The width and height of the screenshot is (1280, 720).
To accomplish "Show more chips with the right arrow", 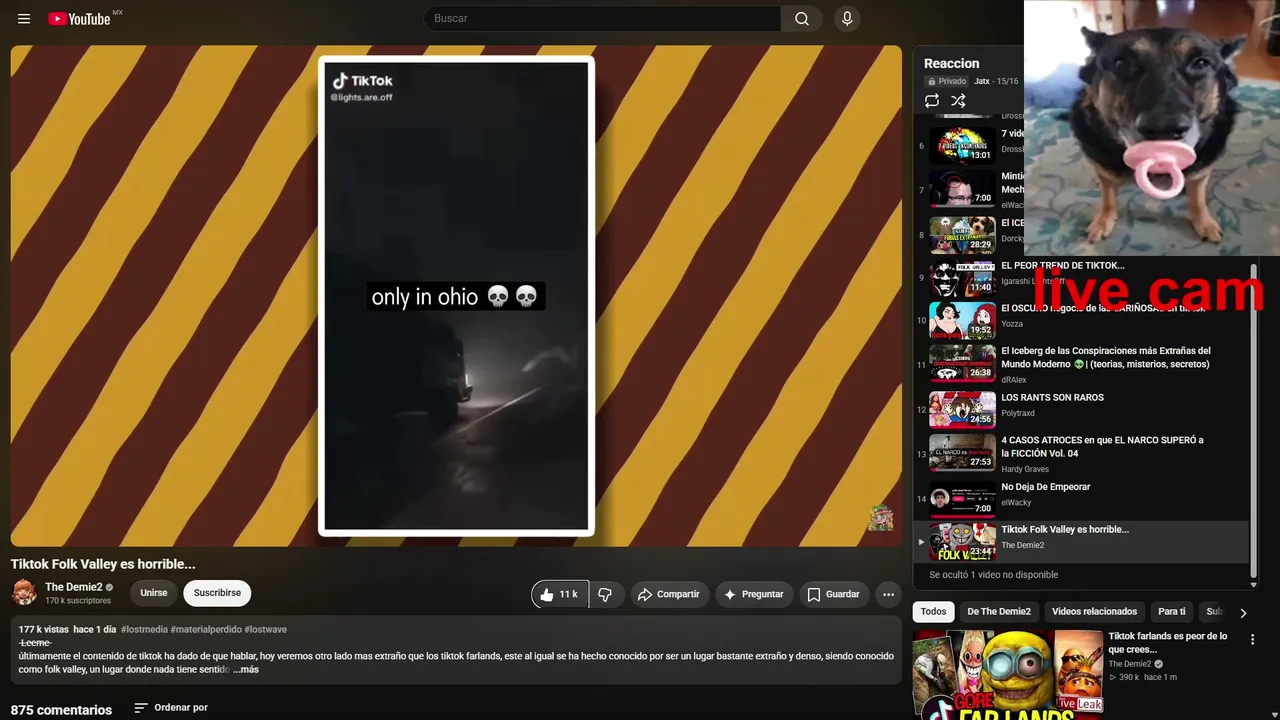I will [x=1243, y=613].
